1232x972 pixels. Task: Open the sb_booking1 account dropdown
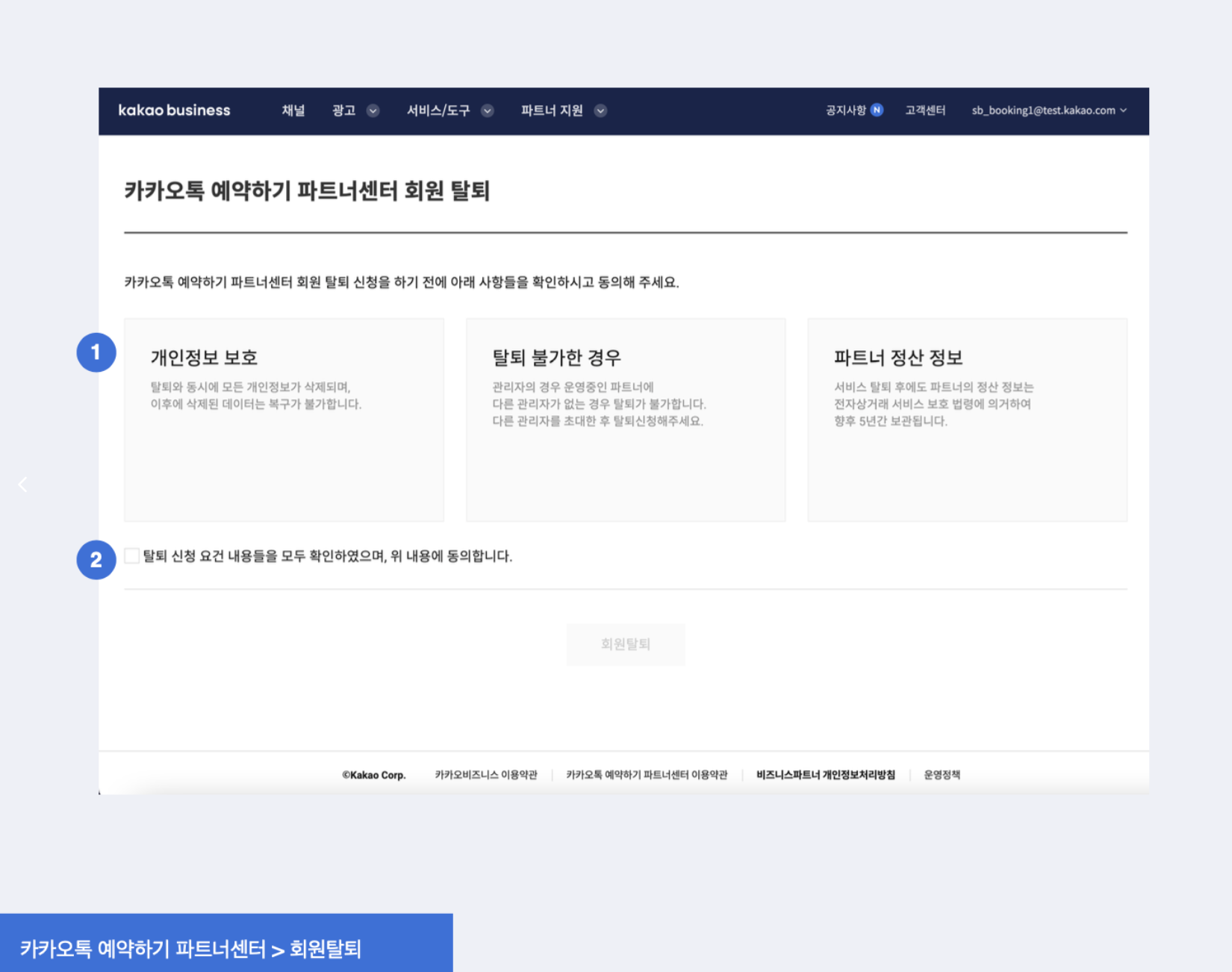coord(1048,110)
